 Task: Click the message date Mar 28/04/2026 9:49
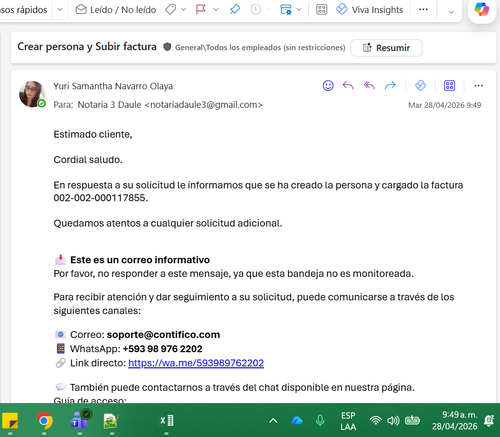pyautogui.click(x=445, y=105)
